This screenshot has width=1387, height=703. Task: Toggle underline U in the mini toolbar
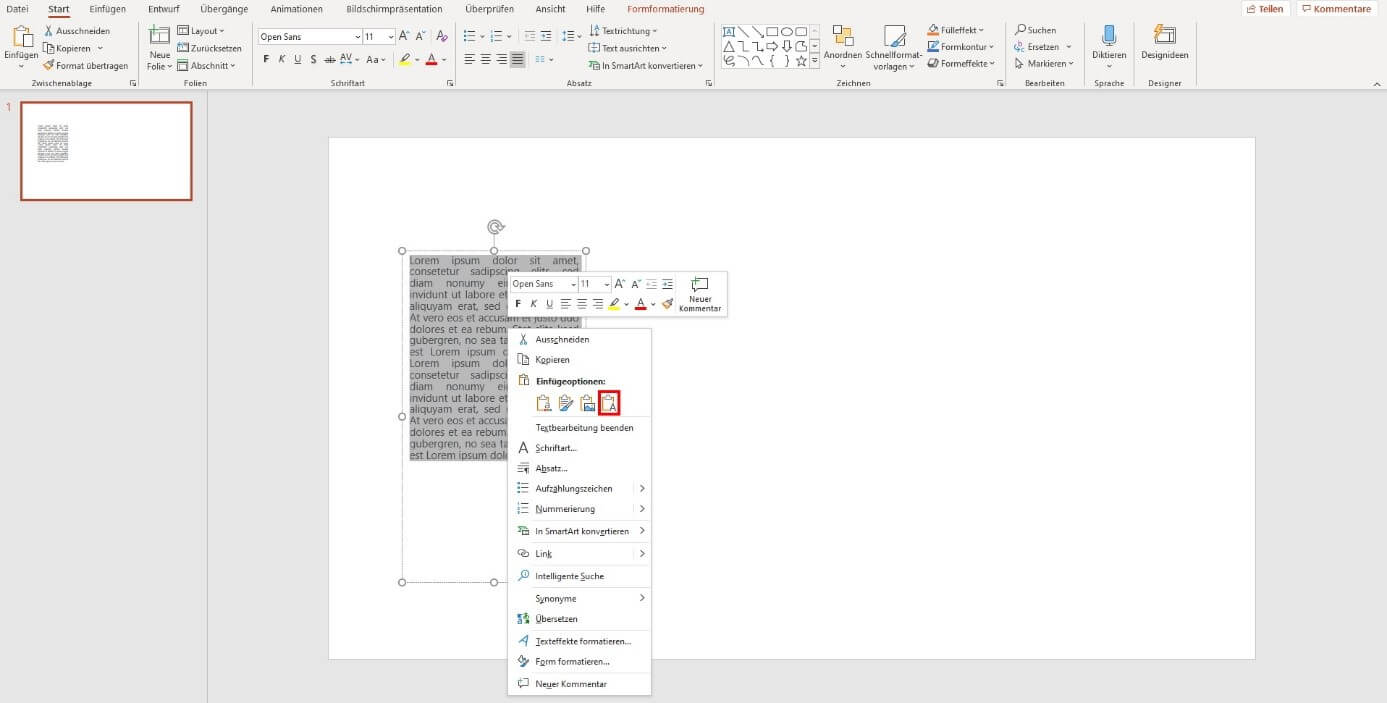(x=549, y=304)
